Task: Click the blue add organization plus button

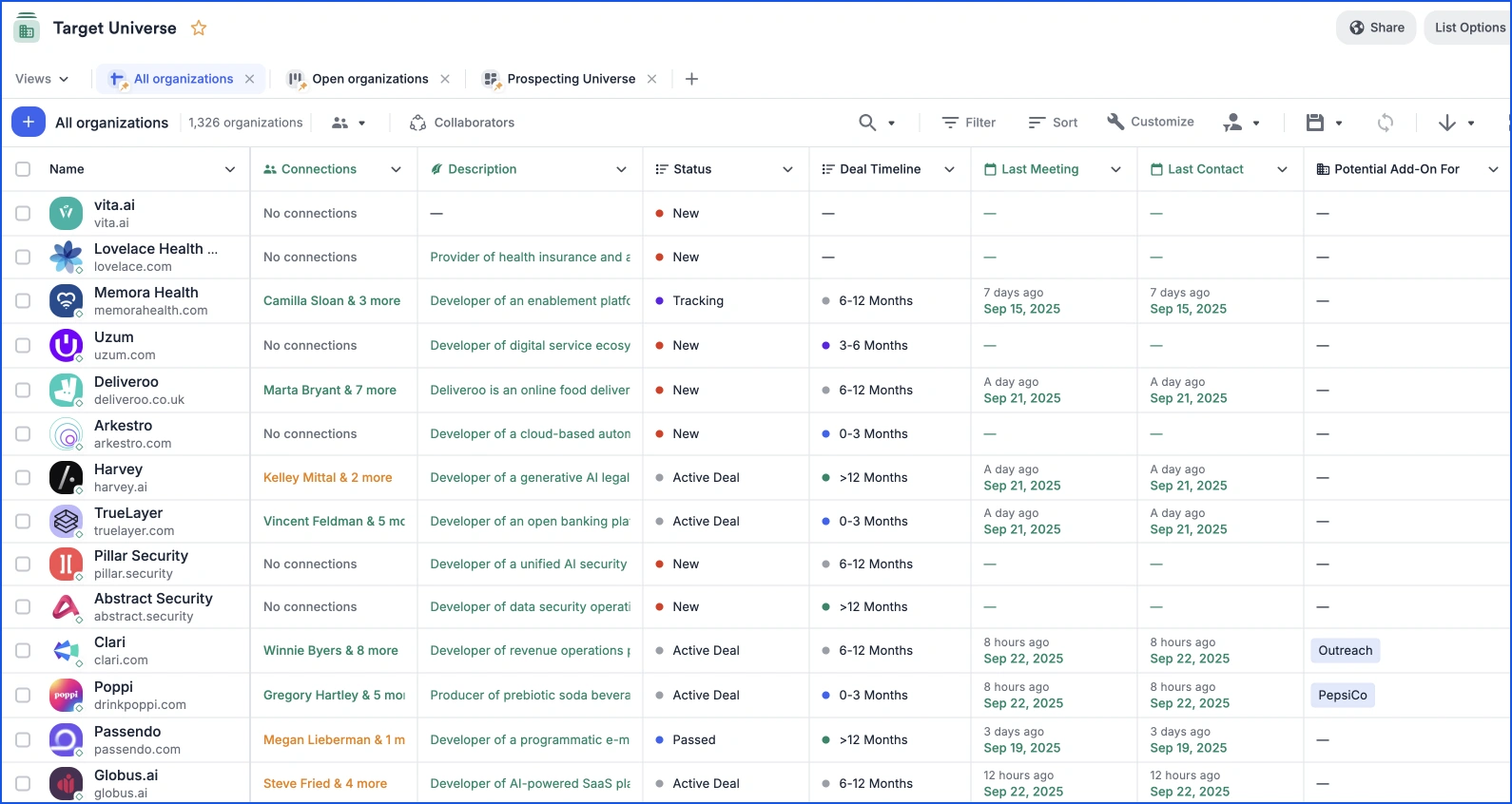Action: (x=29, y=122)
